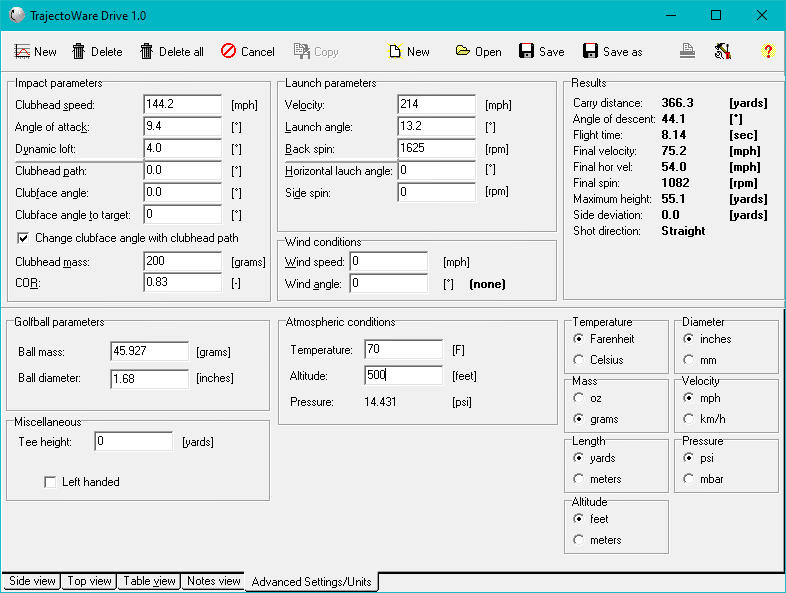
Task: Click the printer icon in toolbar
Action: [x=687, y=52]
